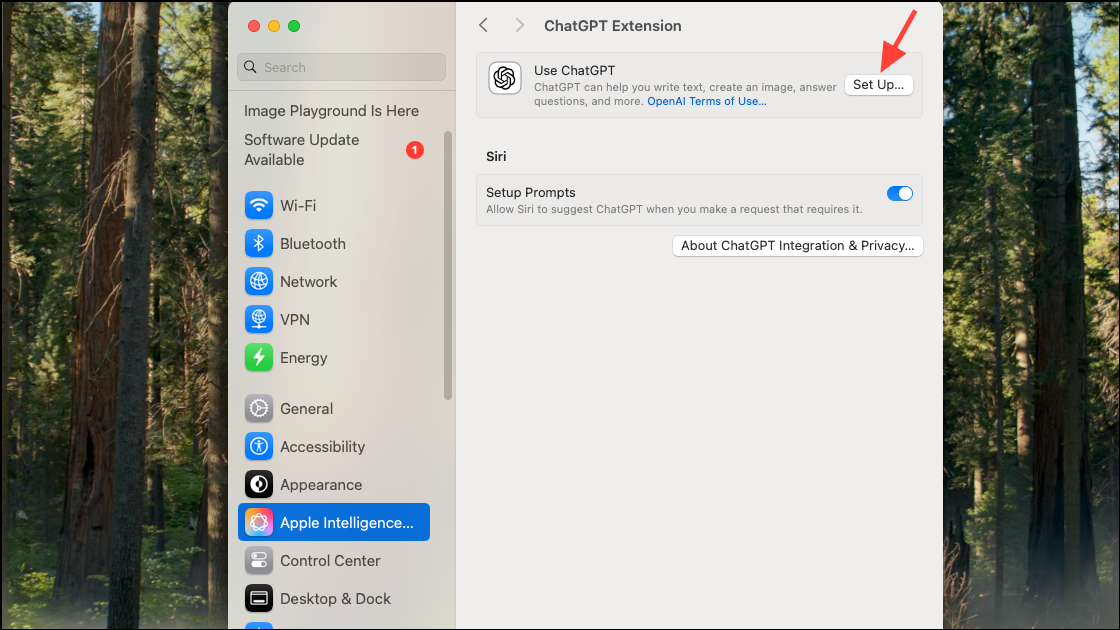1120x630 pixels.
Task: Open Wi-Fi settings
Action: tap(334, 206)
